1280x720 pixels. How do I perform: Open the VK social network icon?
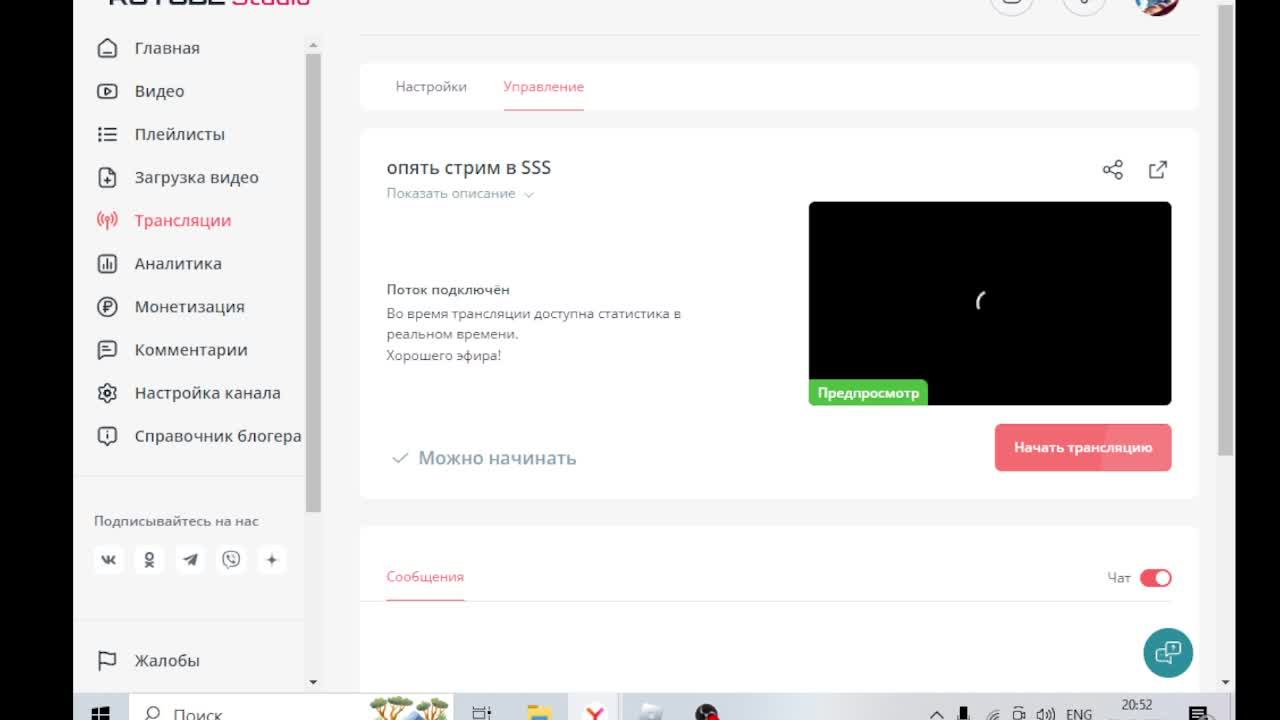coord(108,560)
